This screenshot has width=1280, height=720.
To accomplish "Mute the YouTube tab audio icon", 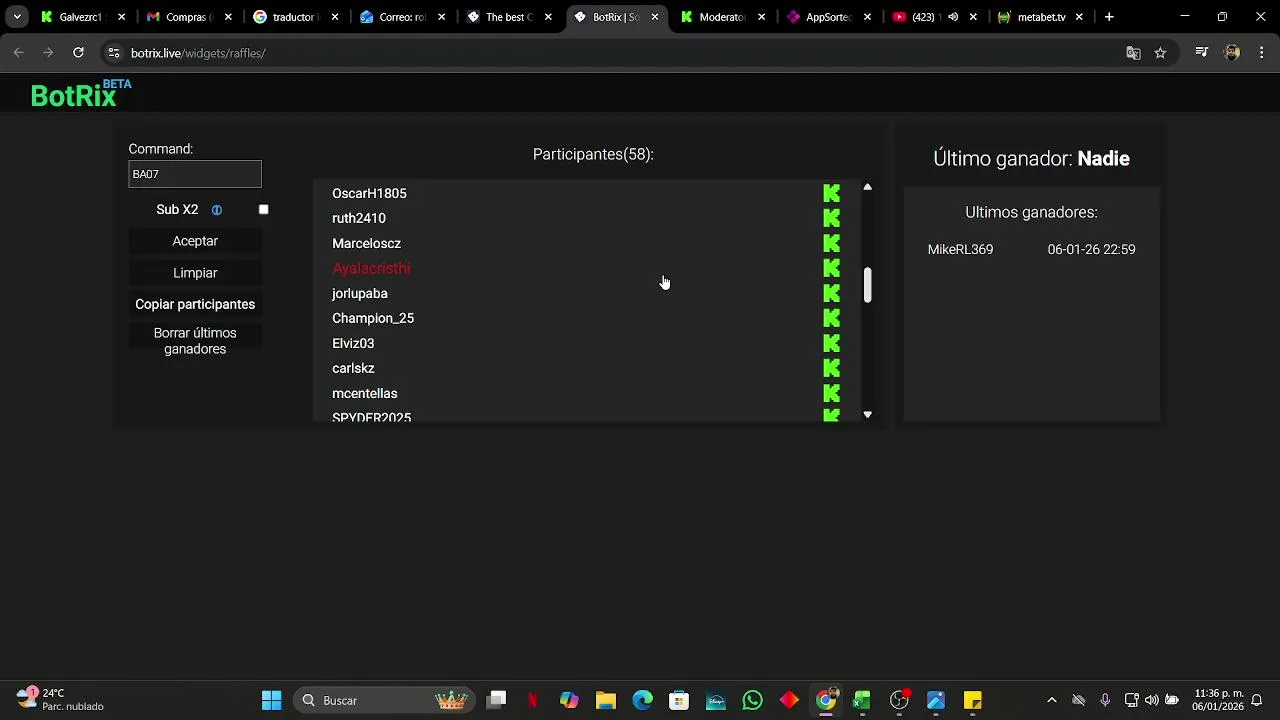I will [952, 17].
